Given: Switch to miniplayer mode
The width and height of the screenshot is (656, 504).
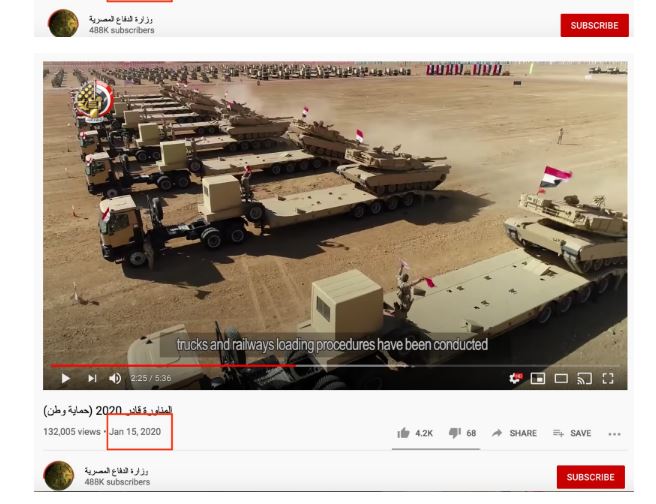Looking at the screenshot, I should click(538, 379).
